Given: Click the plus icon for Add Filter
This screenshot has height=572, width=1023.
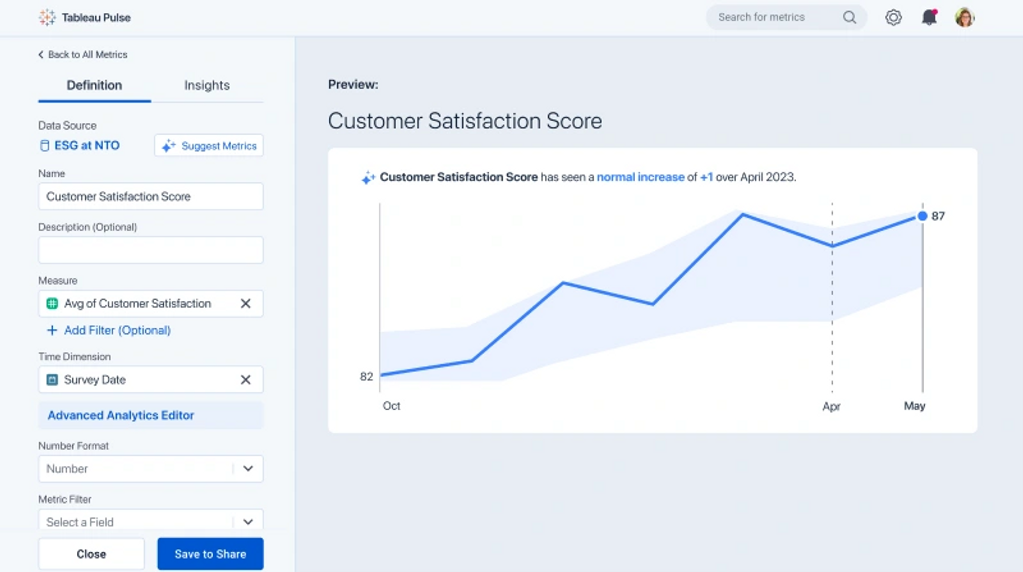Looking at the screenshot, I should (x=52, y=330).
